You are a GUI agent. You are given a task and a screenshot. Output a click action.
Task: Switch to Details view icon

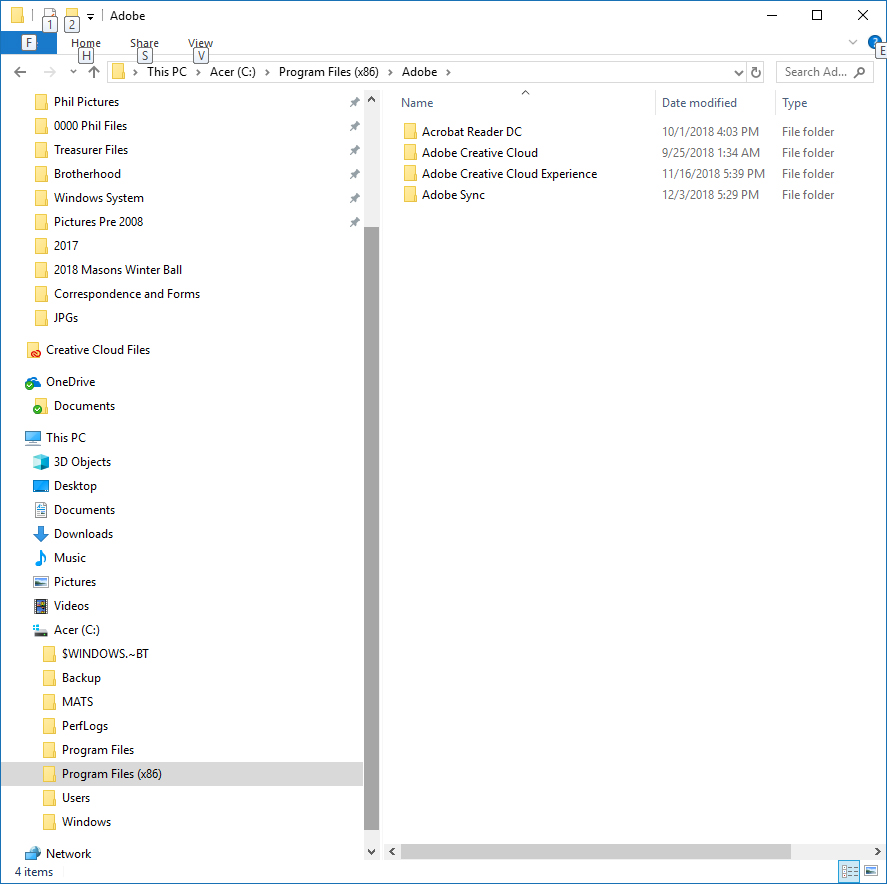pos(850,871)
